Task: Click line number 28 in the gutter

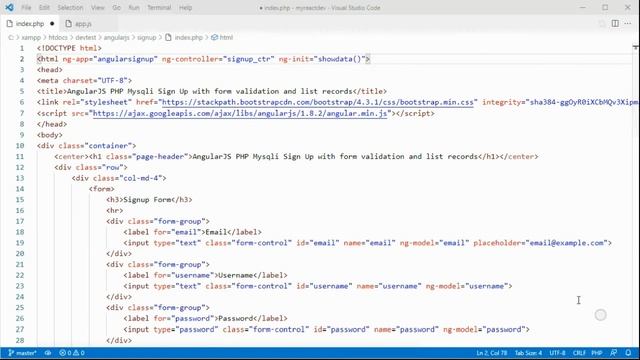Action: (20, 340)
